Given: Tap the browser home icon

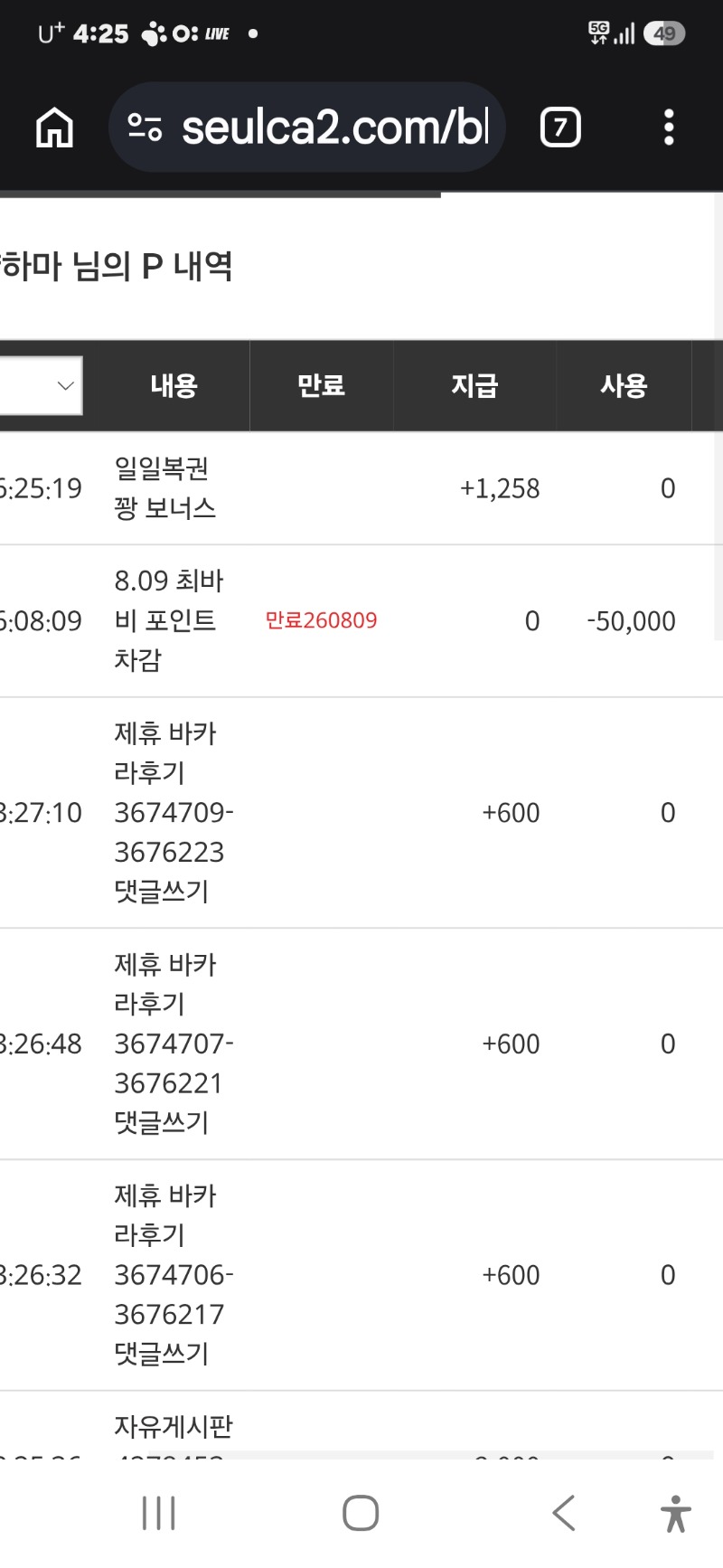Looking at the screenshot, I should [54, 128].
